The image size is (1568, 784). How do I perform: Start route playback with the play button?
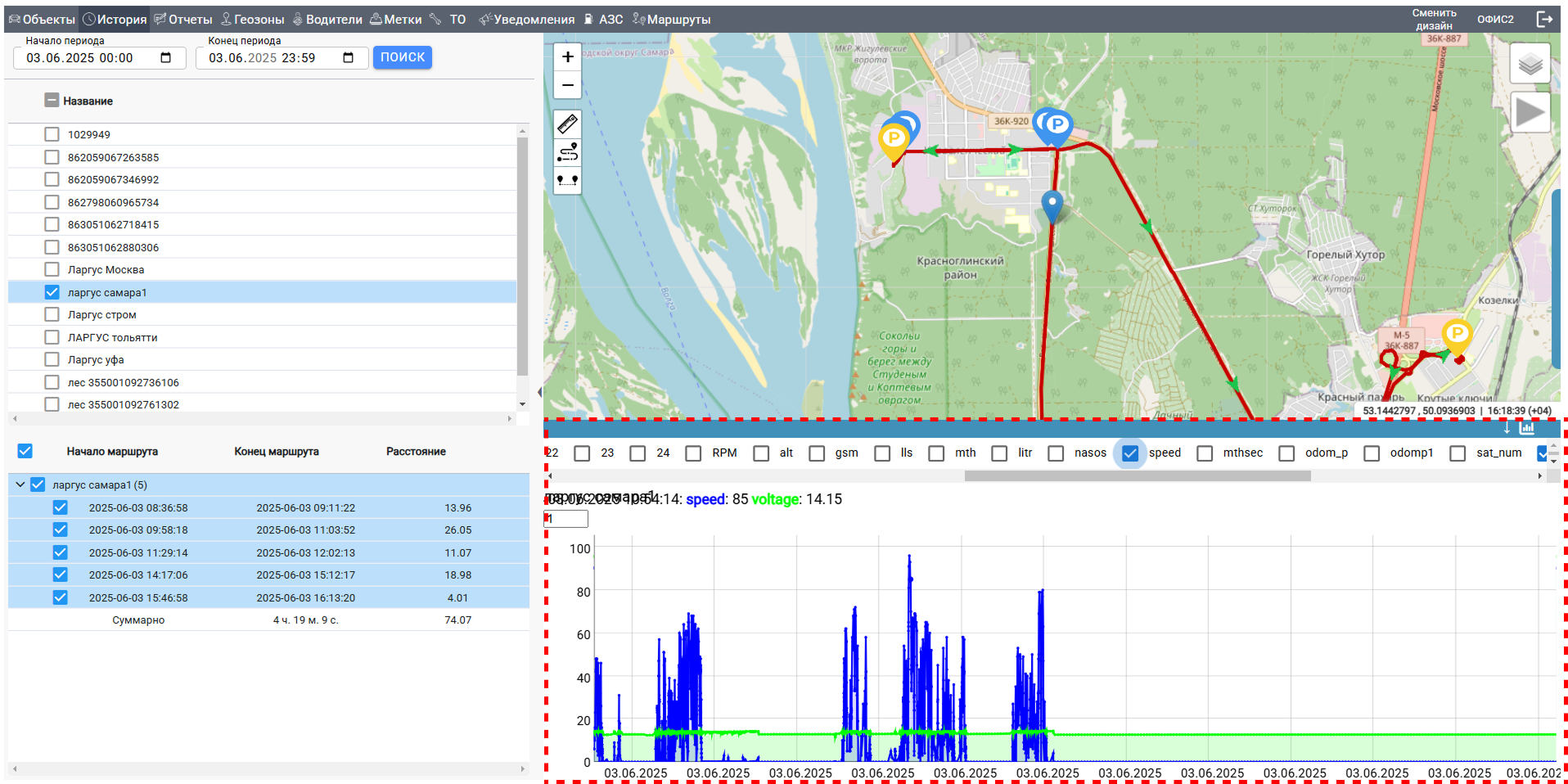pyautogui.click(x=1530, y=113)
